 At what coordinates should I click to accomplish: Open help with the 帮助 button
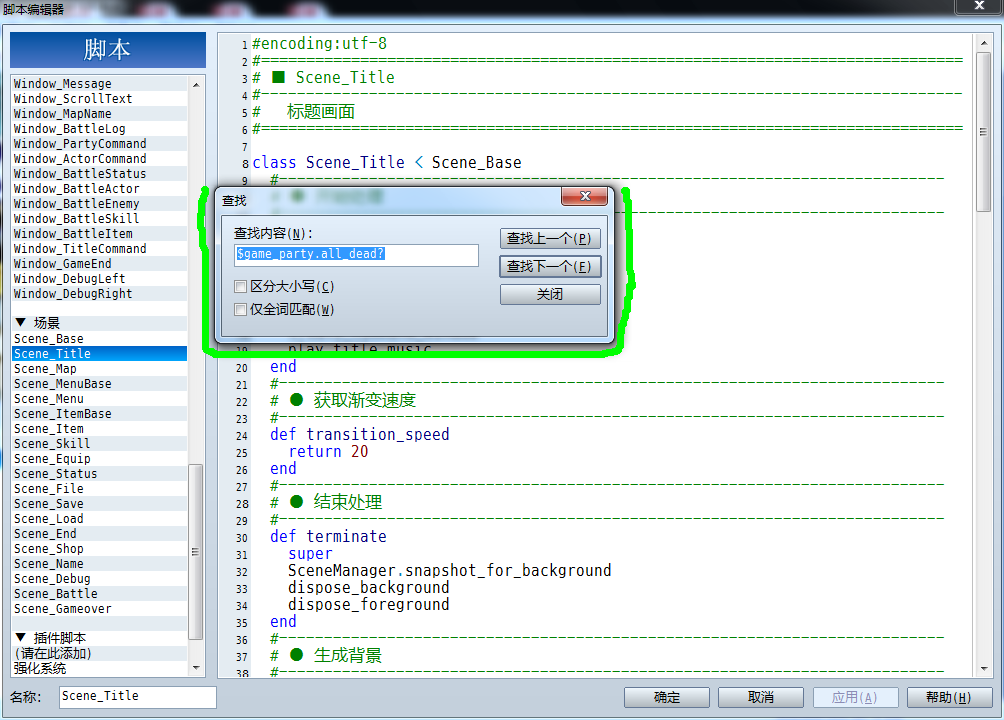[949, 697]
